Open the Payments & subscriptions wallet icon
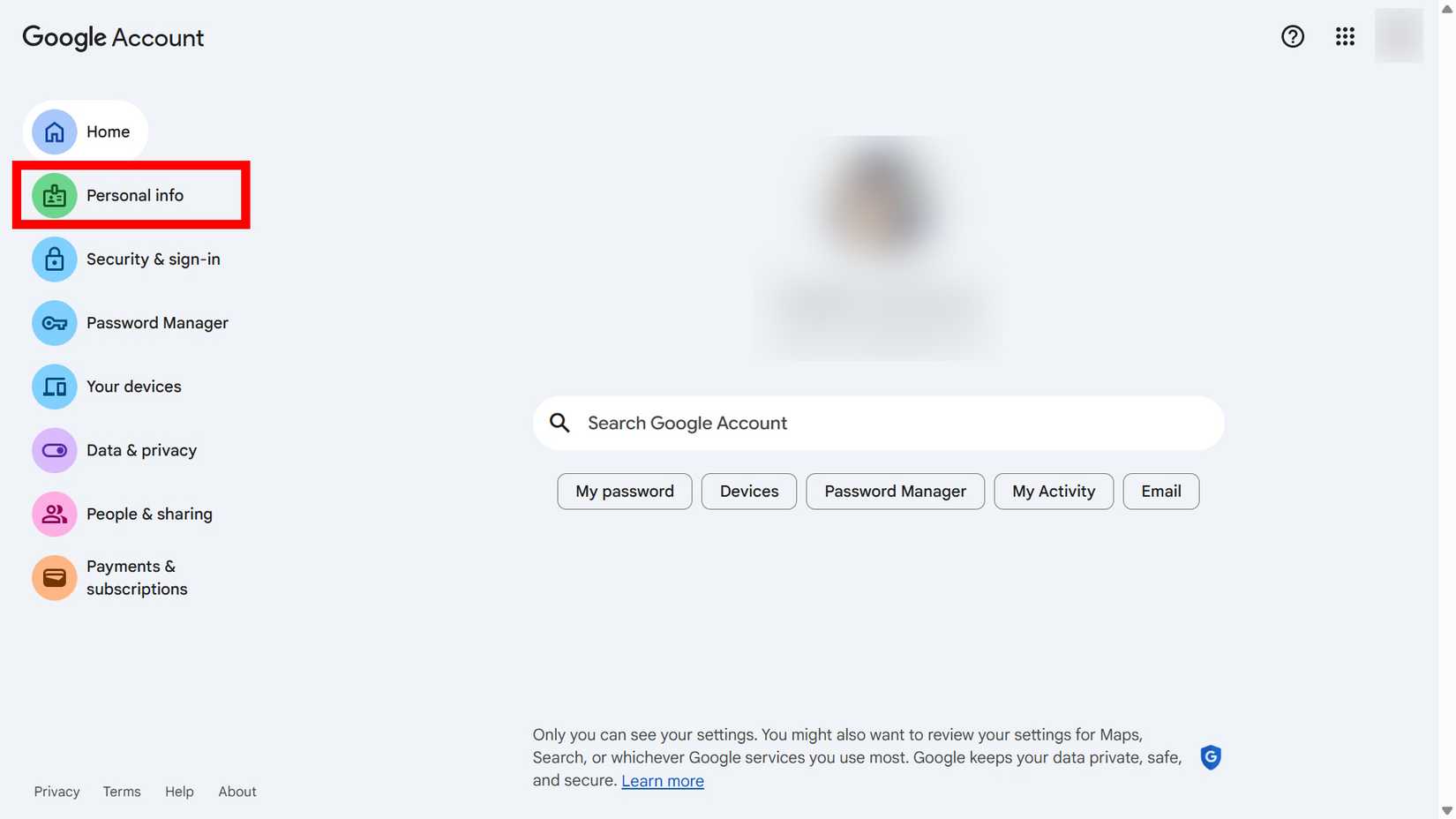 (x=54, y=577)
